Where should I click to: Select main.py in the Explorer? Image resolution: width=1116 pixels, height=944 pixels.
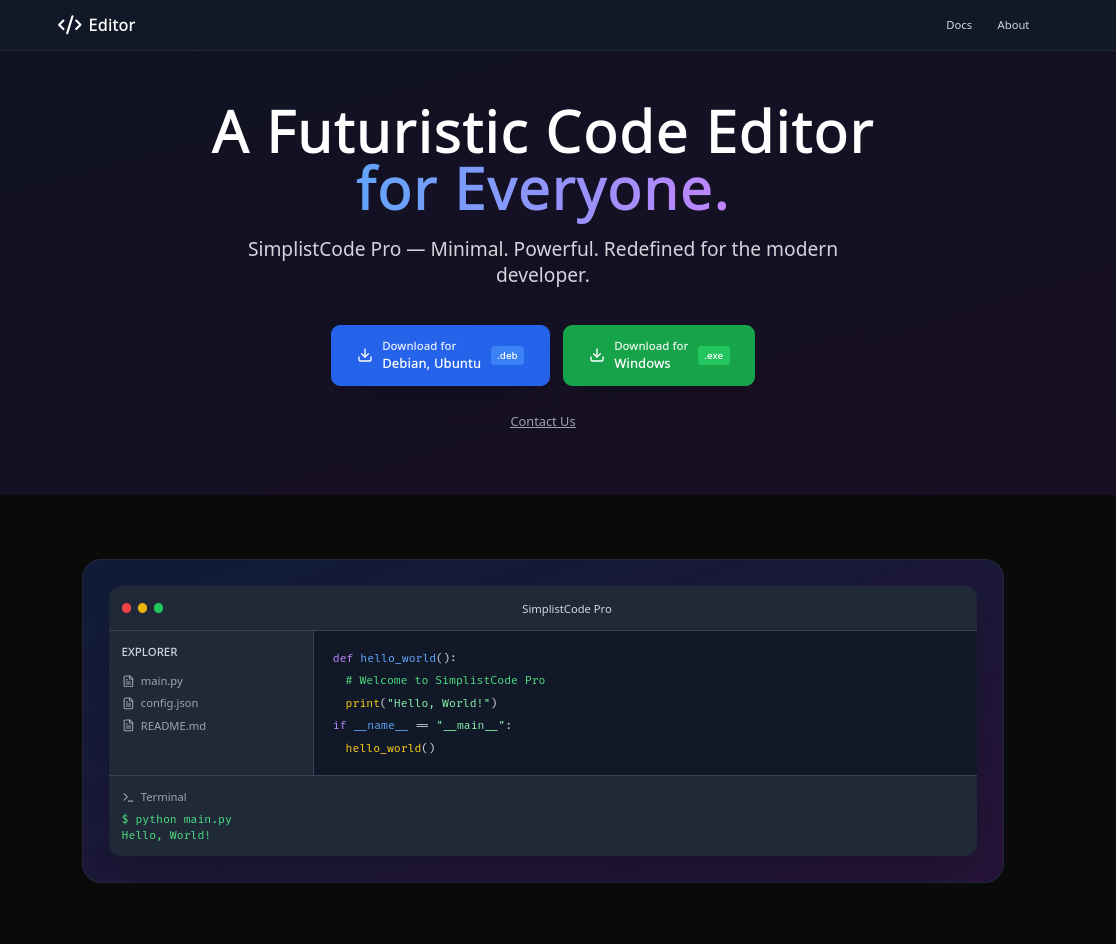tap(161, 681)
